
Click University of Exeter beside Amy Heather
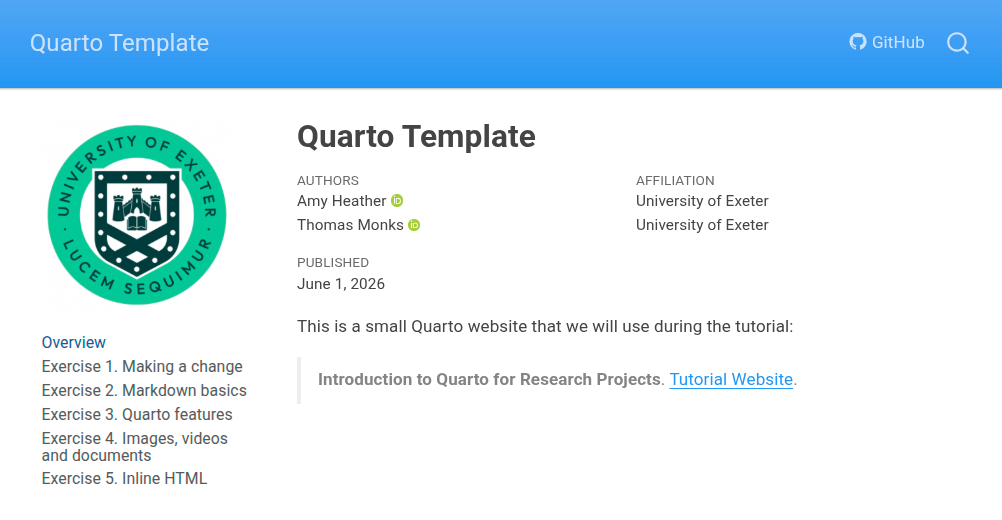click(702, 201)
